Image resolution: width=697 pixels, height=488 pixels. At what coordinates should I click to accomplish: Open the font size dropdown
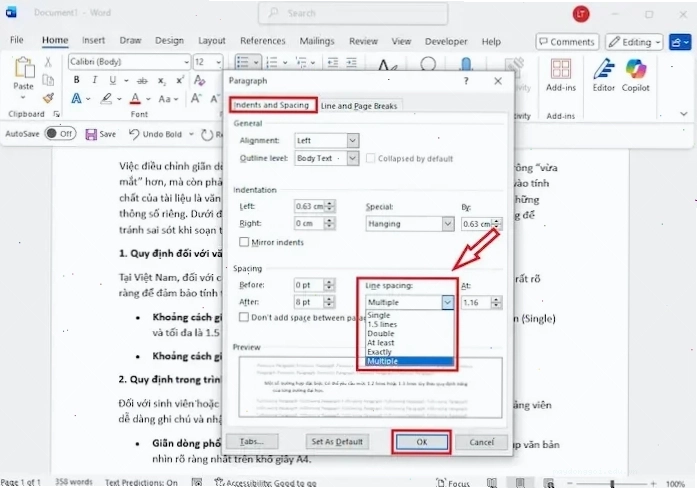[219, 62]
